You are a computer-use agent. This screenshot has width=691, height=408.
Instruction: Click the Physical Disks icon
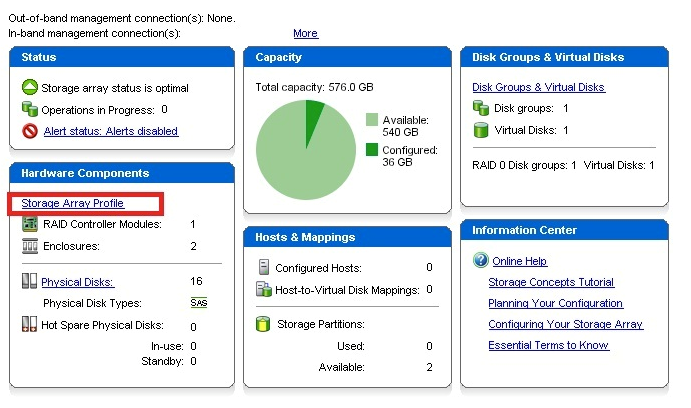pos(29,282)
